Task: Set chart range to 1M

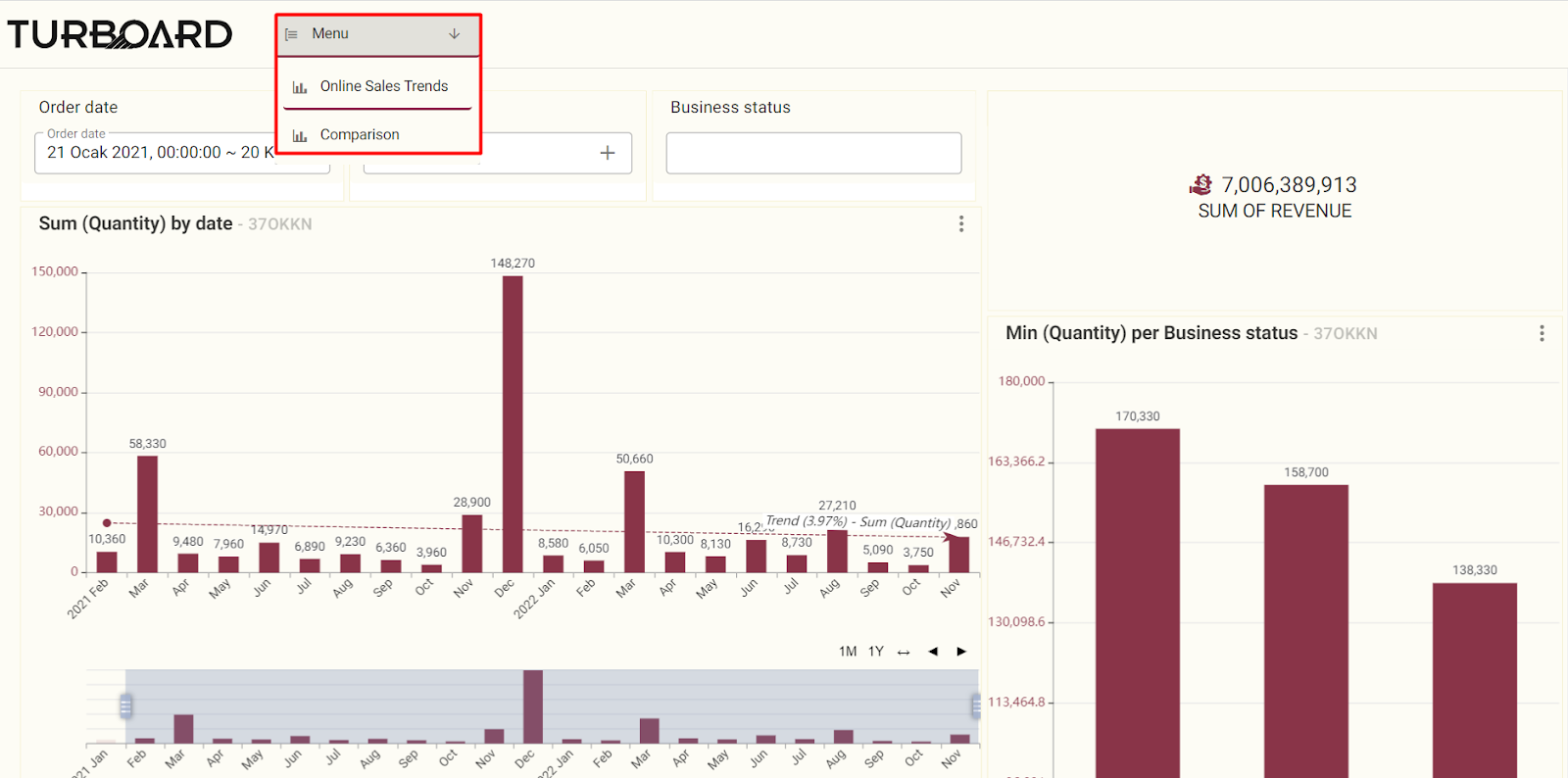Action: click(x=848, y=652)
